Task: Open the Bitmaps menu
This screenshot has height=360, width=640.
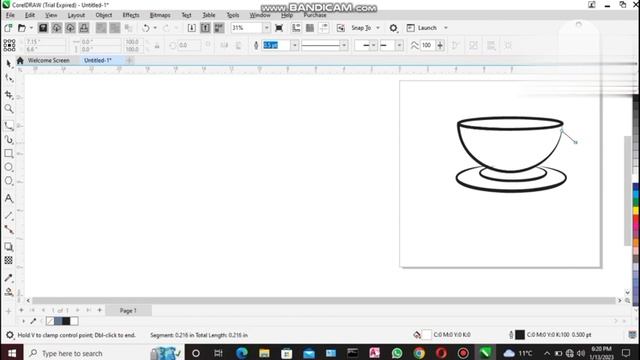Action: click(160, 15)
